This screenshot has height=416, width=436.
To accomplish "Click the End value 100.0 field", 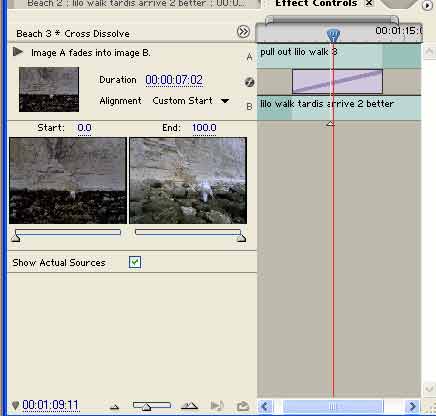I will tap(204, 128).
